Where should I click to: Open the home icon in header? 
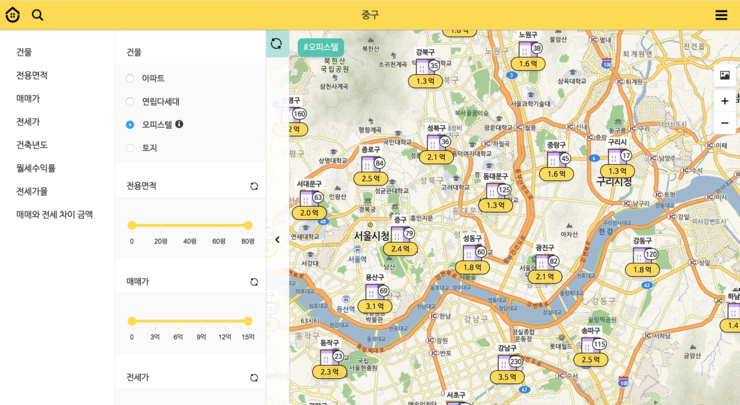coord(13,15)
